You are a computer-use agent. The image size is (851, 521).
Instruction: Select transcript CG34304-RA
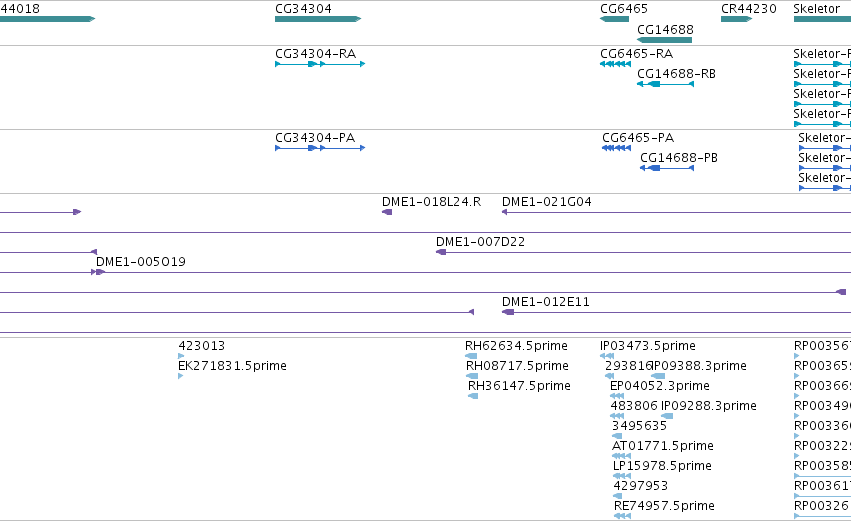(x=320, y=64)
